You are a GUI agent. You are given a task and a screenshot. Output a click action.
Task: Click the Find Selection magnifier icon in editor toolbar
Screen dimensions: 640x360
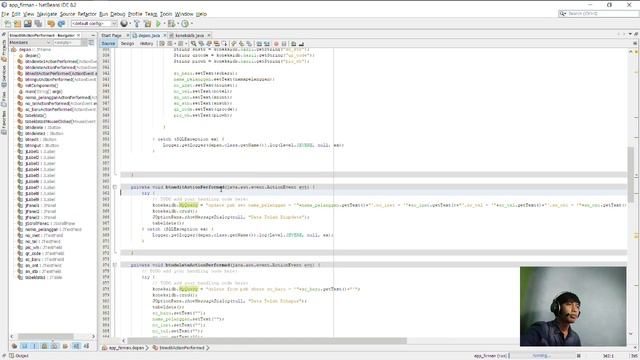pyautogui.click(x=193, y=43)
